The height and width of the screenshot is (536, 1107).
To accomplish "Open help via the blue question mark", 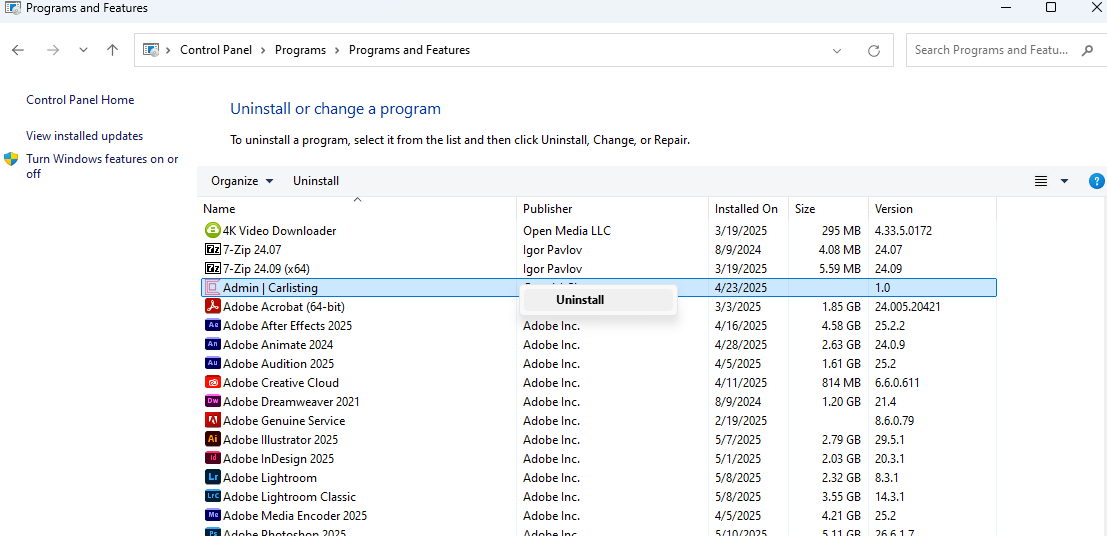I will (x=1096, y=181).
